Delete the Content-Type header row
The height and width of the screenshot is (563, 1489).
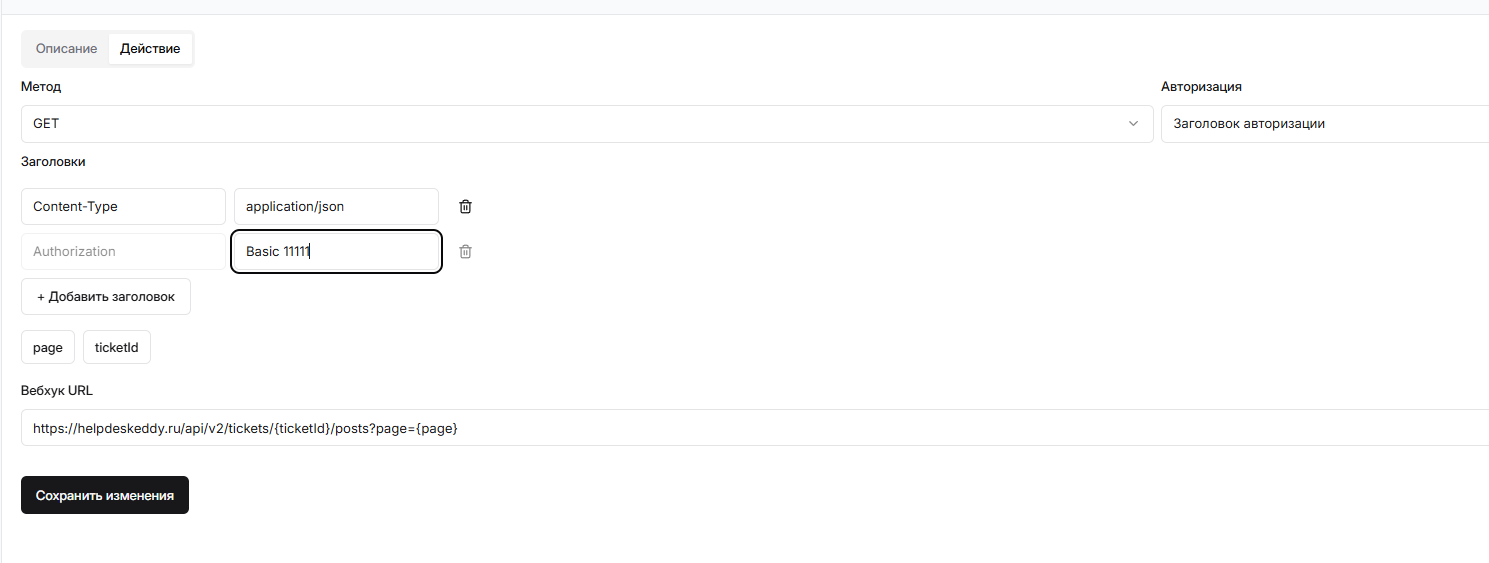coord(465,207)
